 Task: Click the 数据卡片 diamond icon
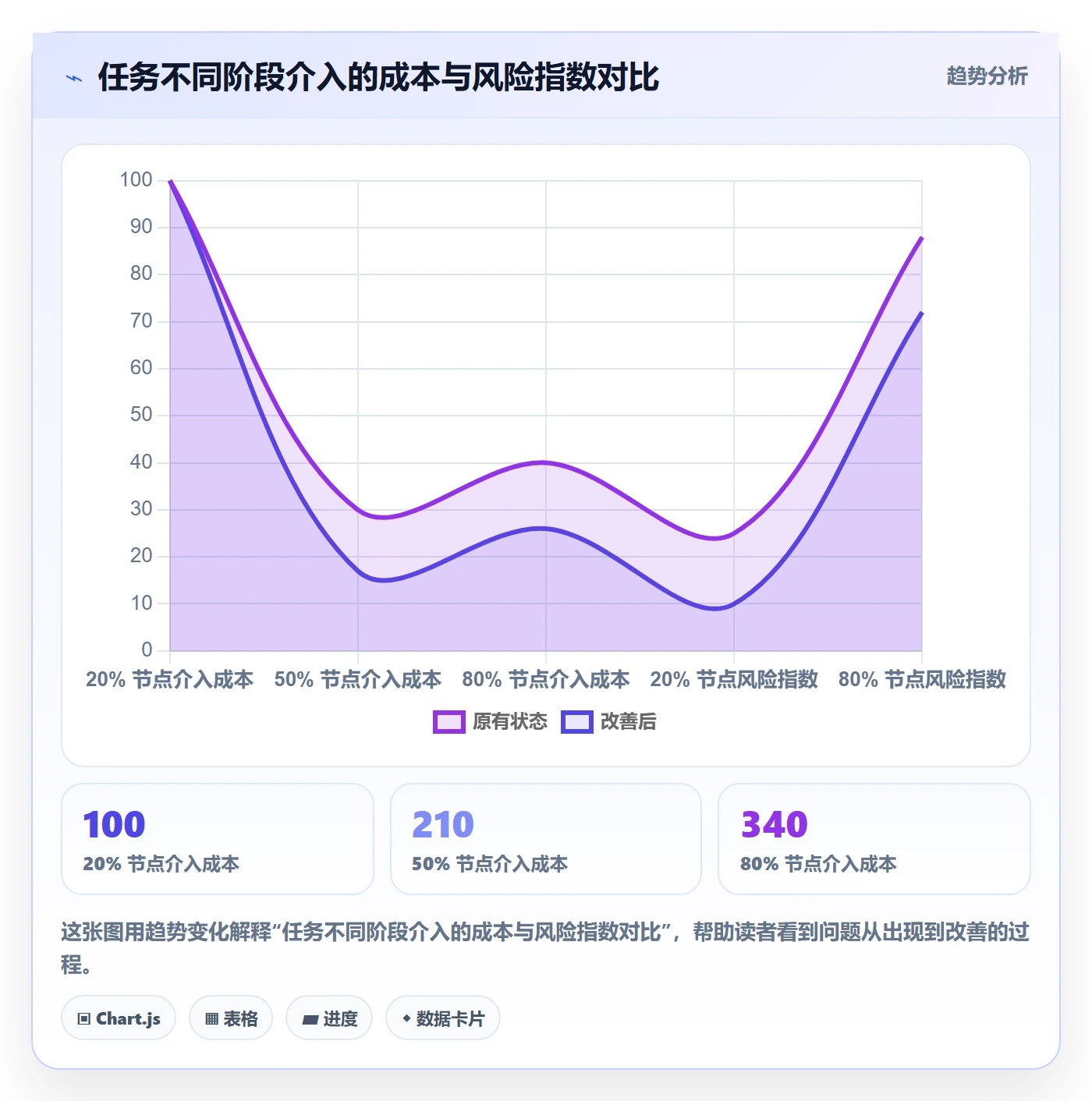[x=406, y=1018]
